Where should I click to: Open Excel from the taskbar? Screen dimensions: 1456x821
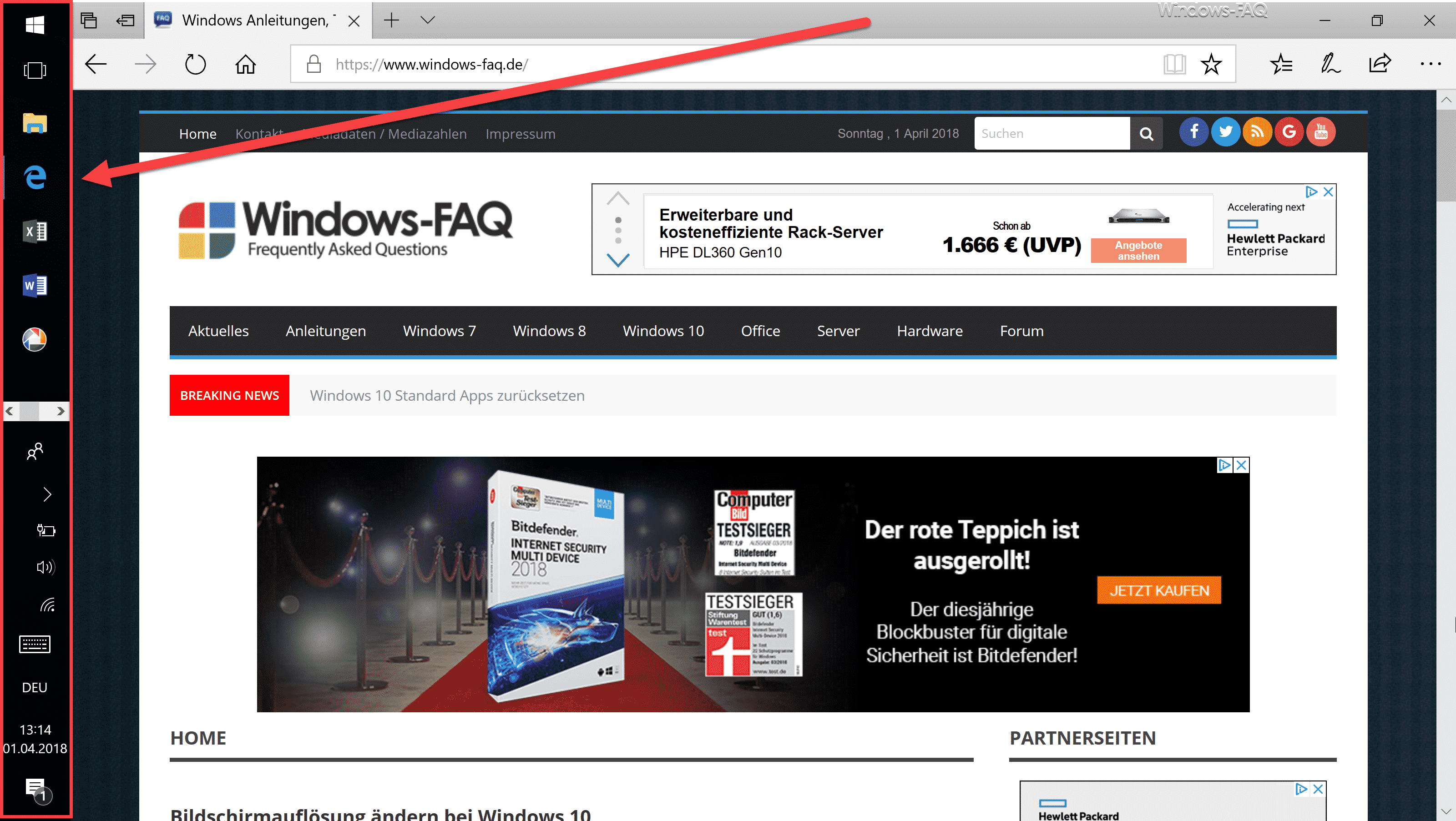[35, 231]
